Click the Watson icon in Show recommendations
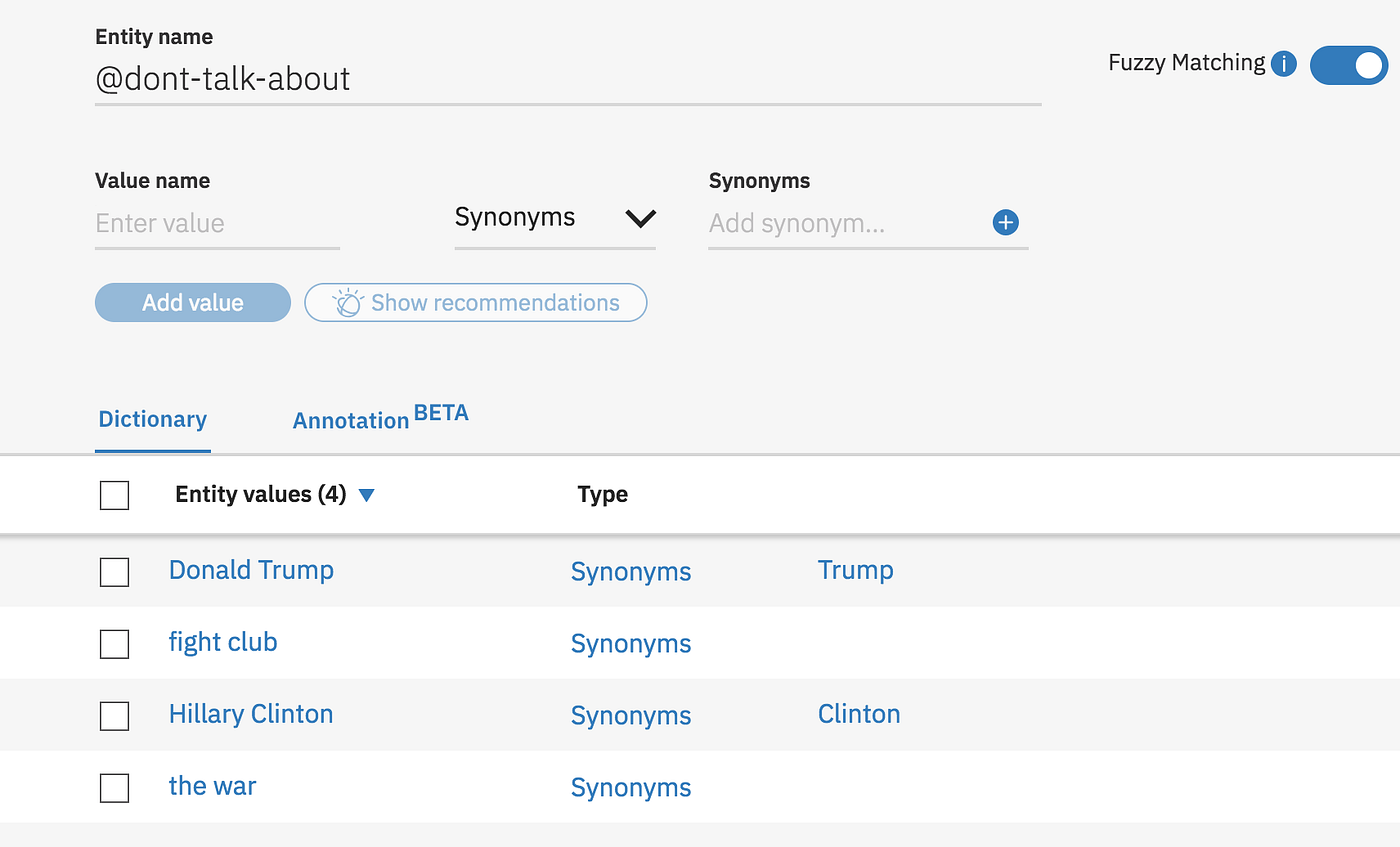 coord(347,303)
